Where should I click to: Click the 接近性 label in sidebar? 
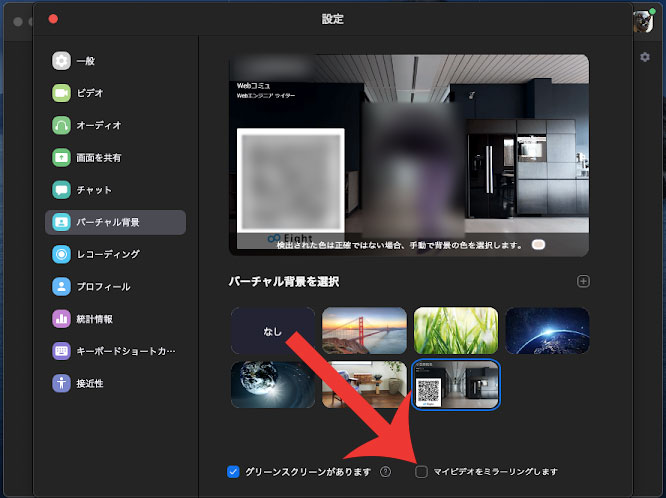[x=90, y=384]
